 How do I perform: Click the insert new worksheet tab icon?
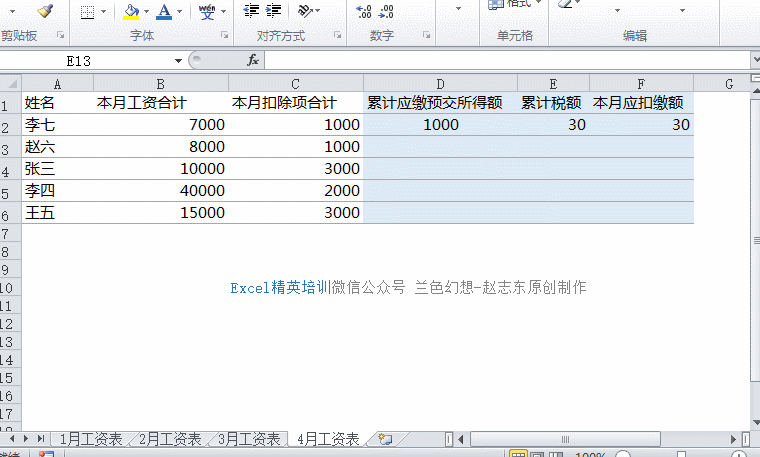coord(385,439)
